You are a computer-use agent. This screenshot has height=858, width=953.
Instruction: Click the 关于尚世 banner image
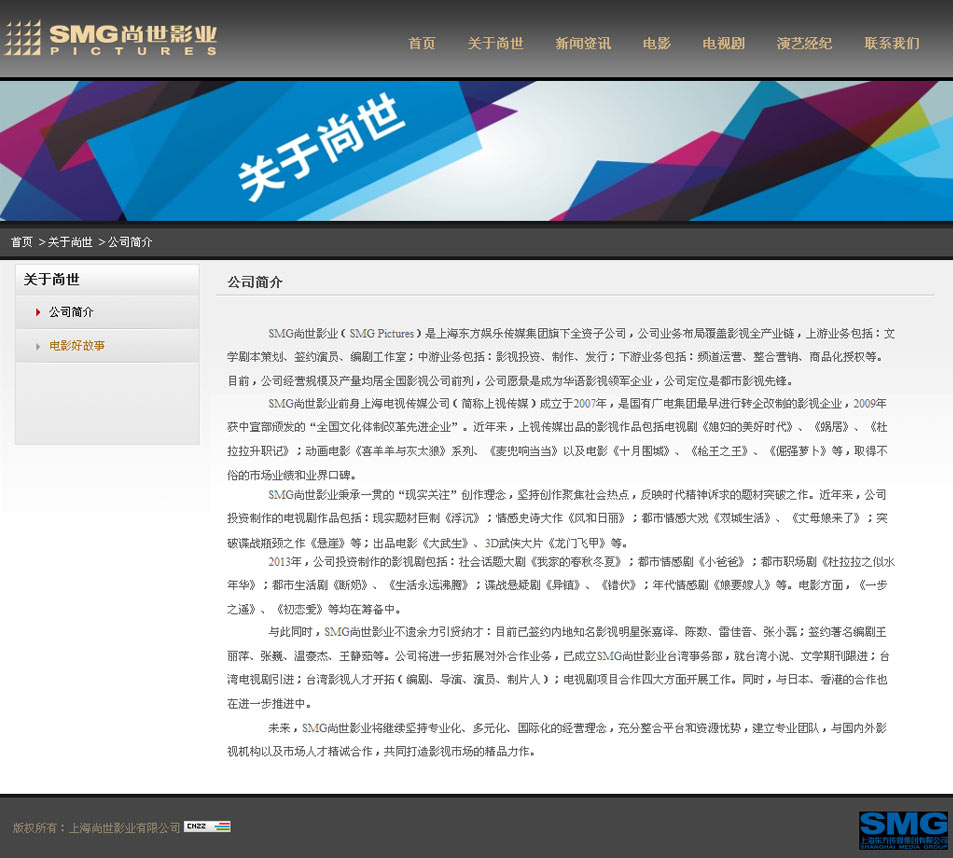476,151
